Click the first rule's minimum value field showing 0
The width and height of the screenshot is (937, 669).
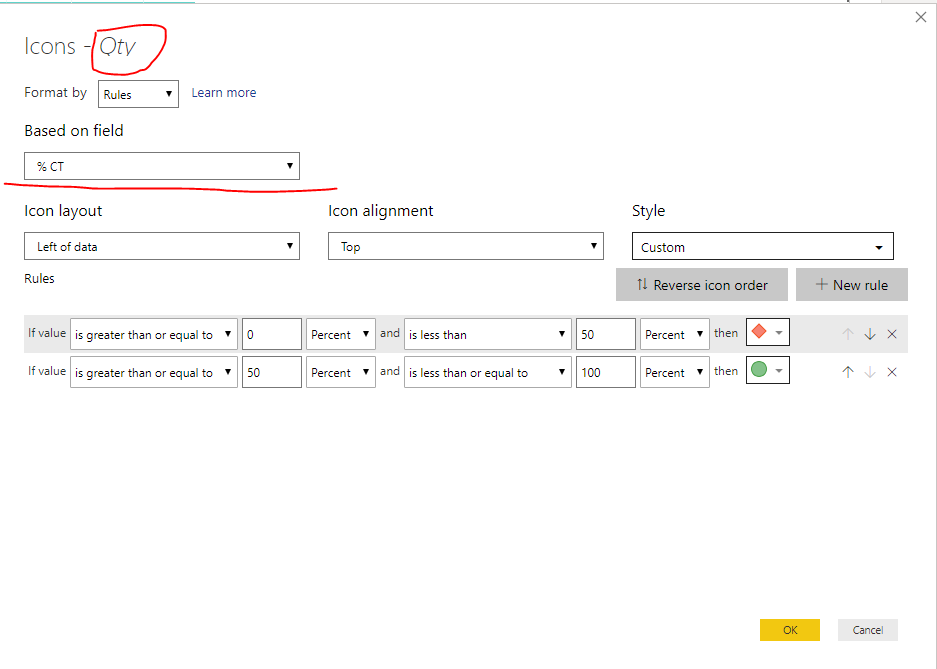click(272, 334)
